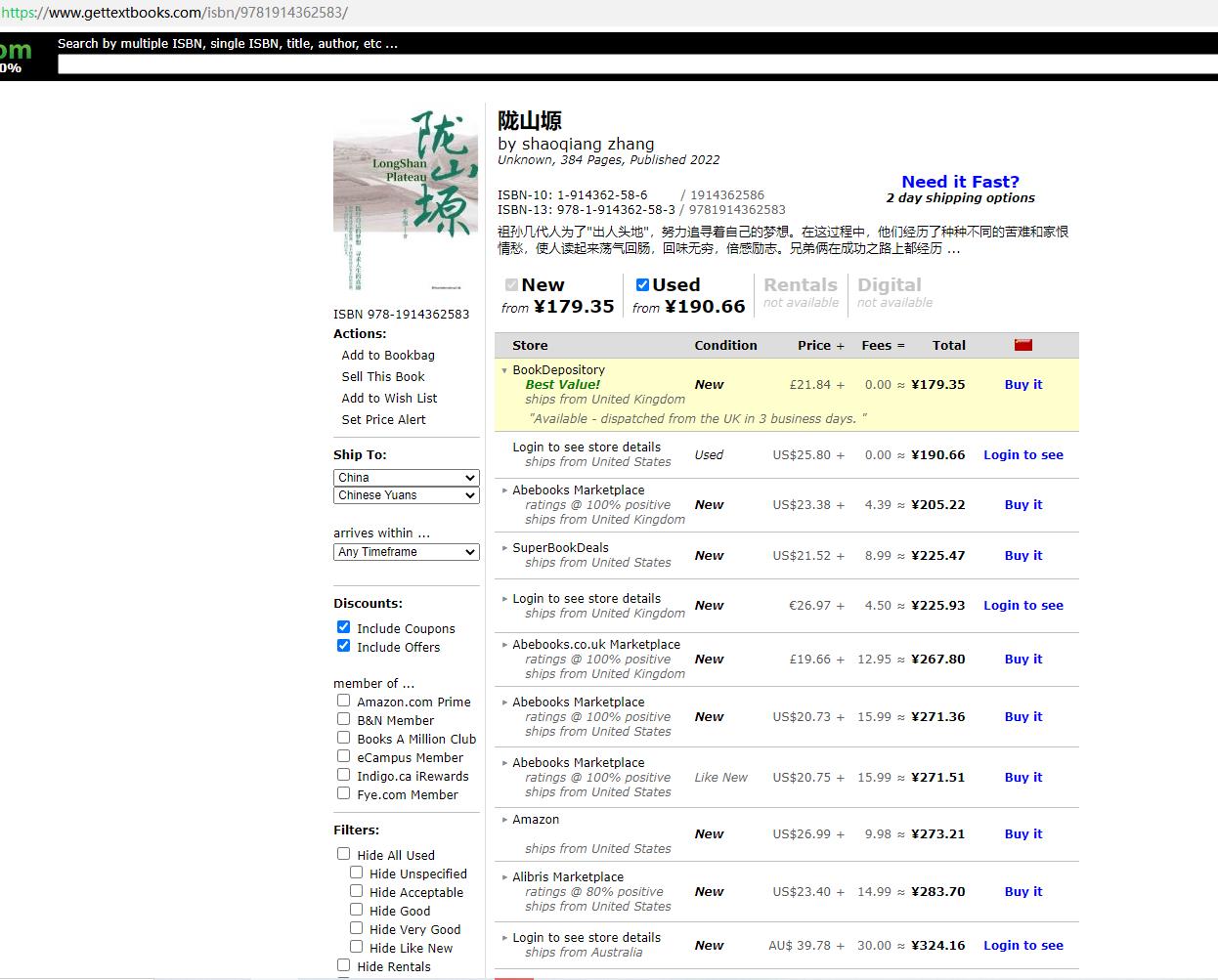Buy it from SuperBookDeals
The image size is (1218, 980).
tap(1023, 556)
